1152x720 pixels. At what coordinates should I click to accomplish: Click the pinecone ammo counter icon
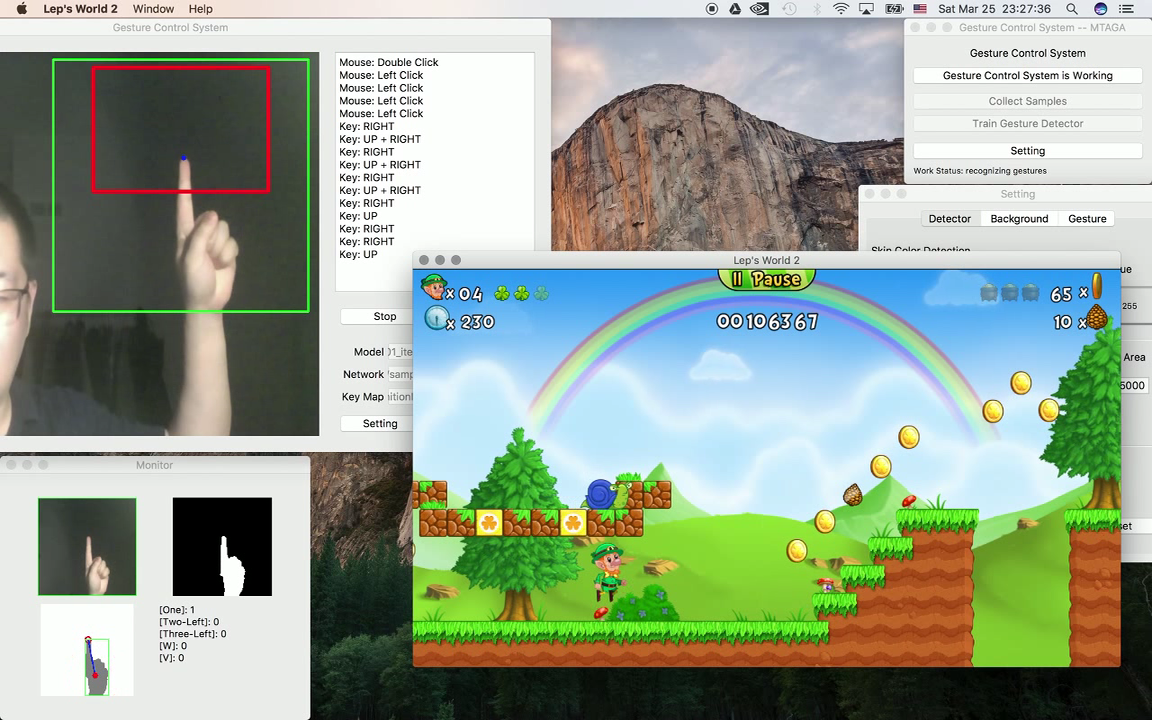(1097, 317)
